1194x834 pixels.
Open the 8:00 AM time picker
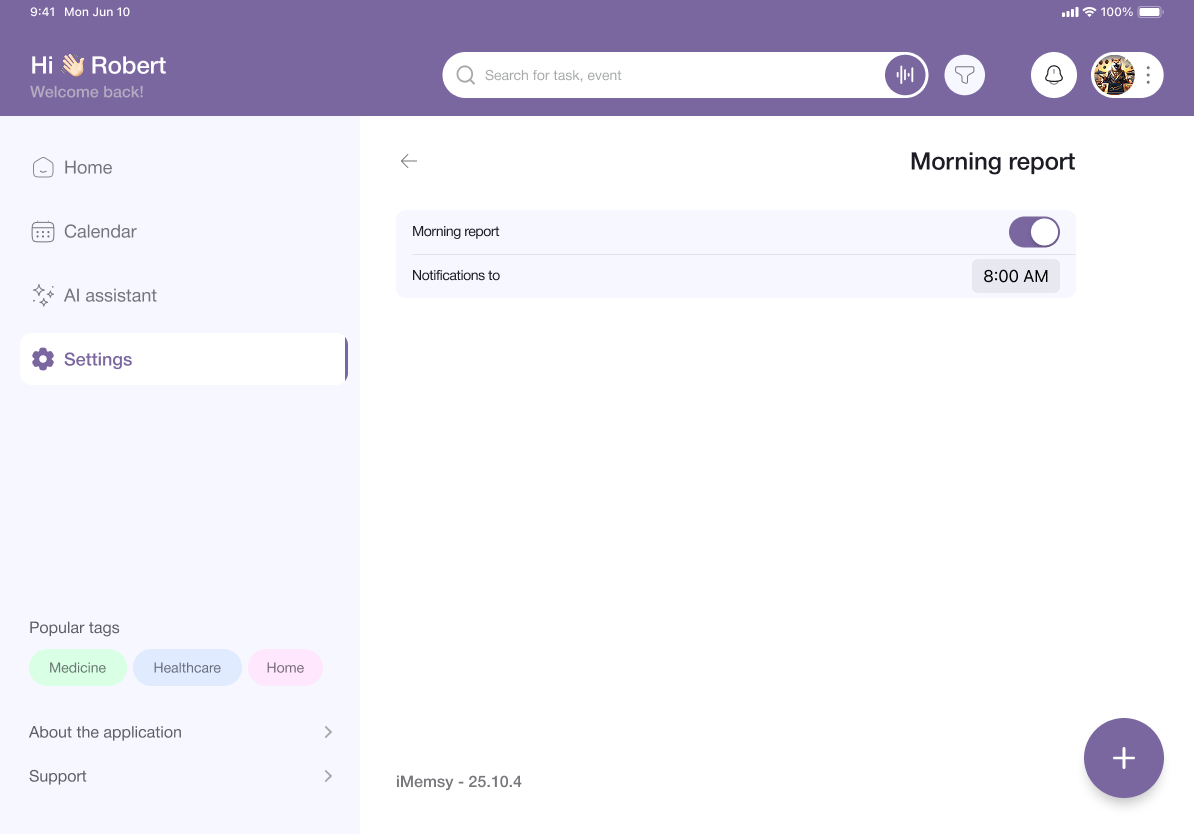pyautogui.click(x=1015, y=276)
